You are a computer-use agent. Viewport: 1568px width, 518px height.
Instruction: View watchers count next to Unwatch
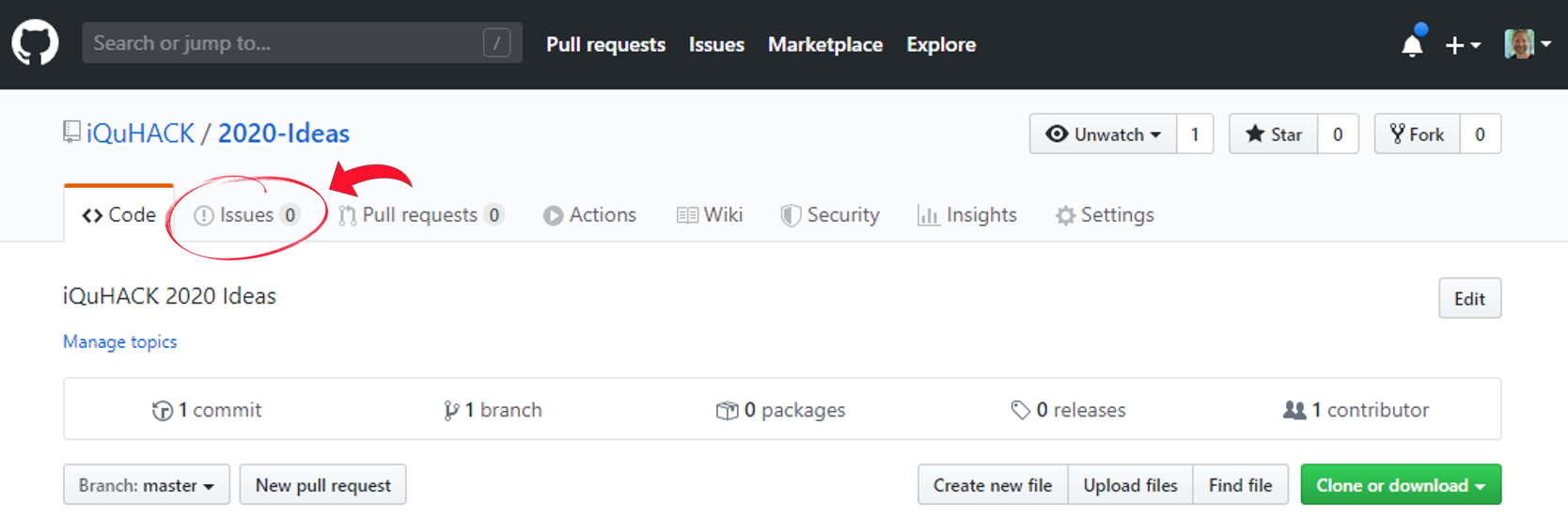[1195, 134]
